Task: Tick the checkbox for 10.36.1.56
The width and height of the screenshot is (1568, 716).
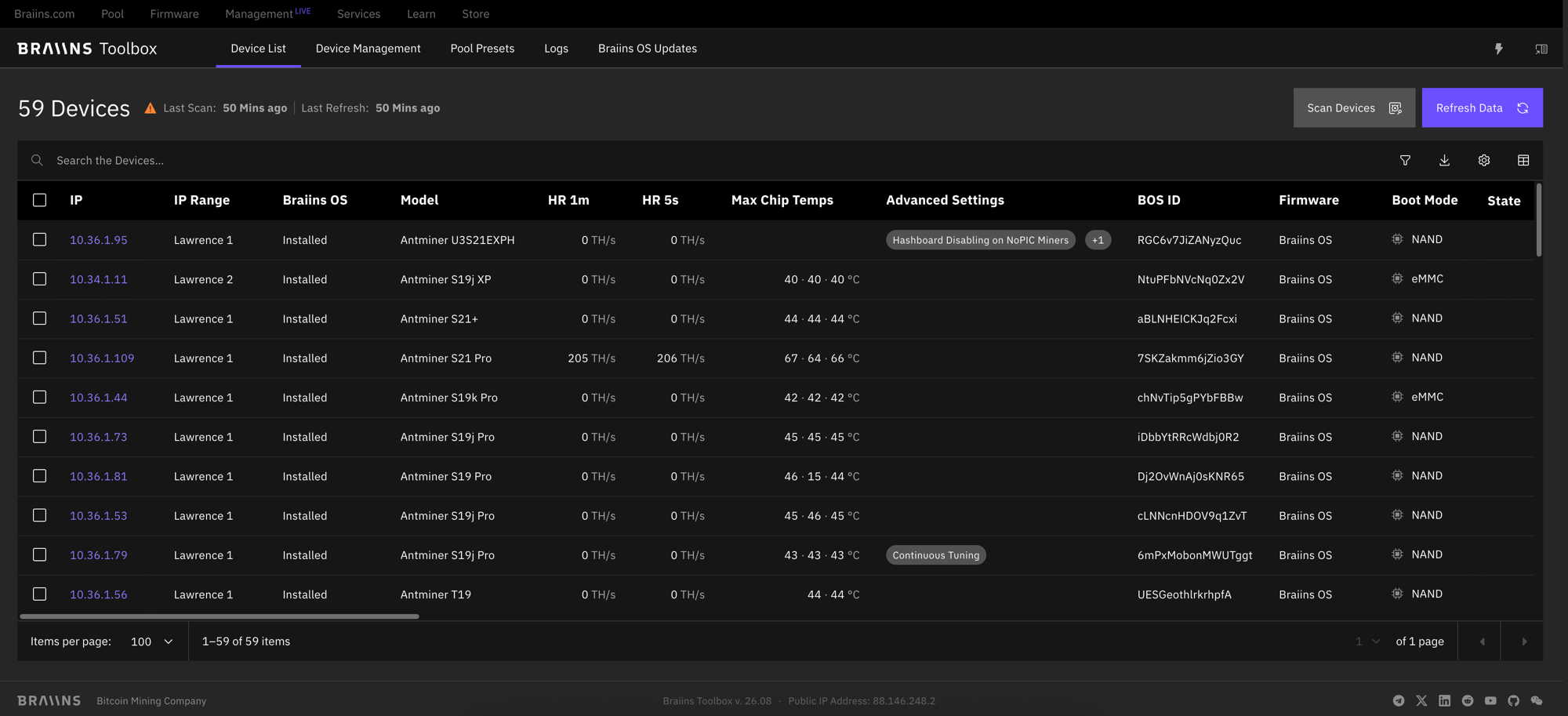Action: coord(39,594)
